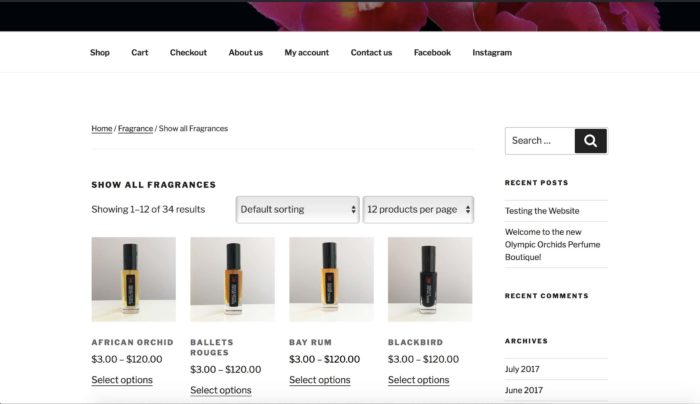Follow the Instagram navigation link

click(x=492, y=52)
